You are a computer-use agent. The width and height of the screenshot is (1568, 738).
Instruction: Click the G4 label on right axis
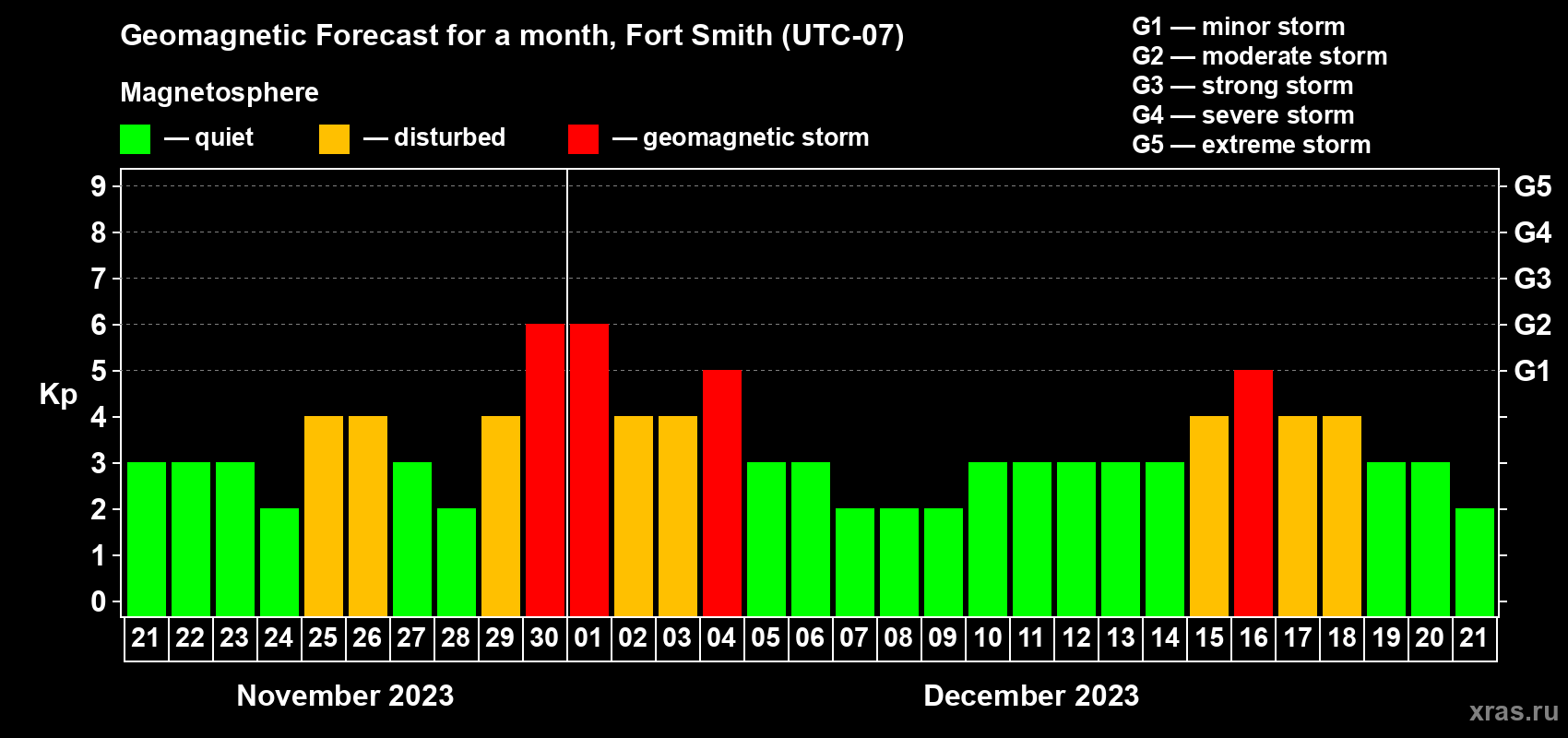[1533, 232]
